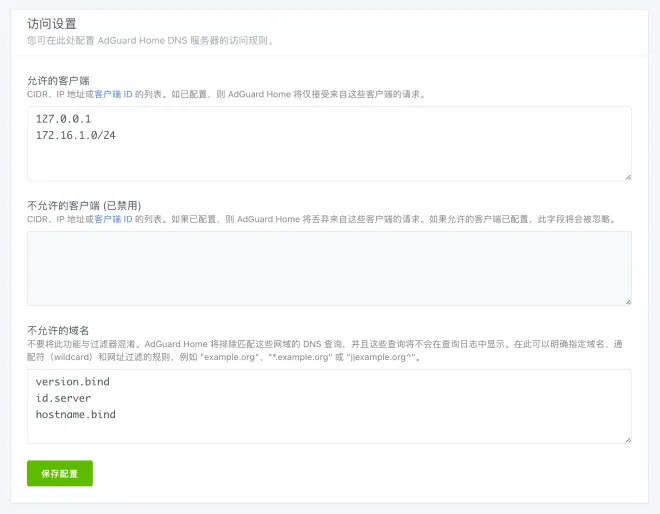Click the 访问设置 heading
This screenshot has width=660, height=514.
click(x=52, y=24)
